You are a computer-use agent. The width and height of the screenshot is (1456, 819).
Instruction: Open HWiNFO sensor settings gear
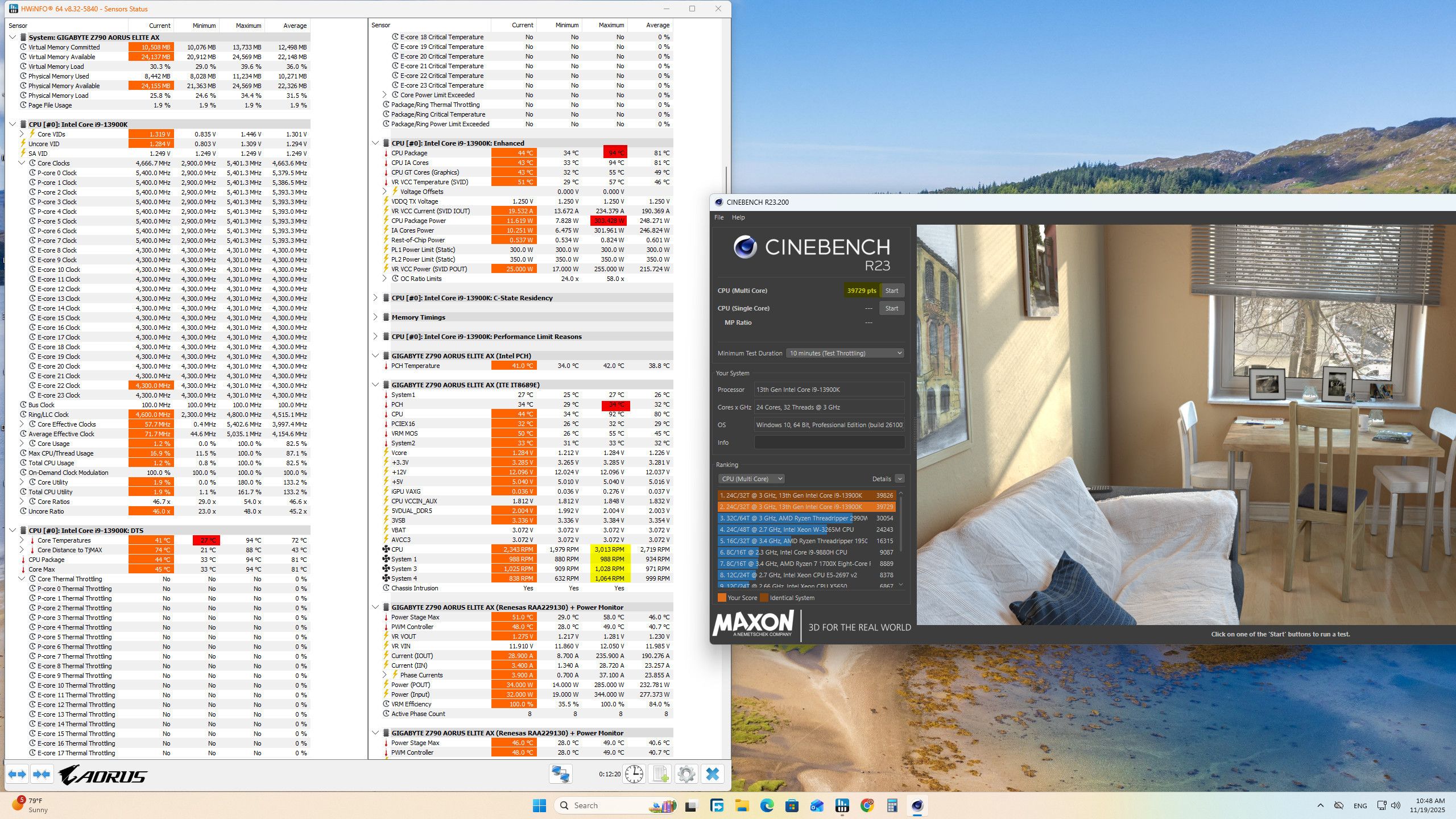(x=686, y=774)
